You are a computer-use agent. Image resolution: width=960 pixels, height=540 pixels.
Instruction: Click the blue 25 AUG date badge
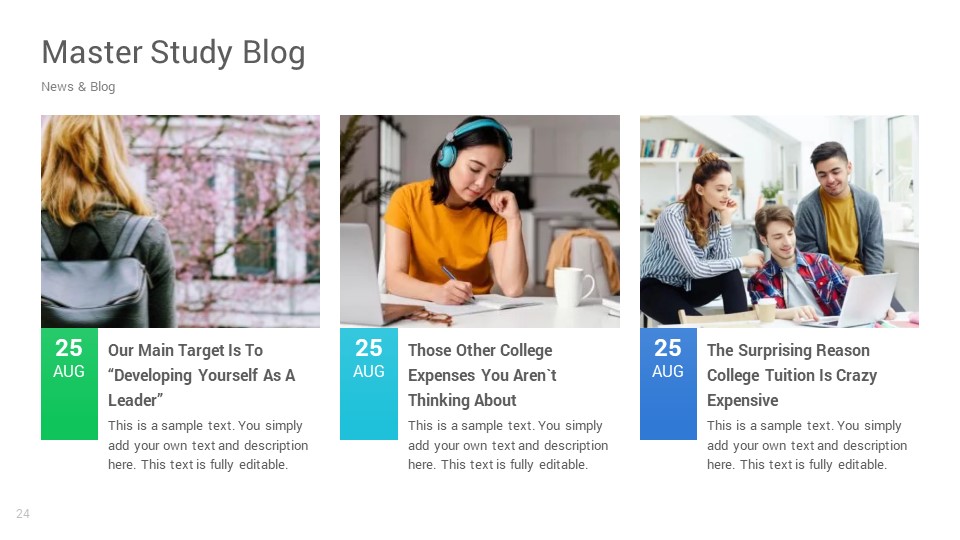tap(668, 384)
